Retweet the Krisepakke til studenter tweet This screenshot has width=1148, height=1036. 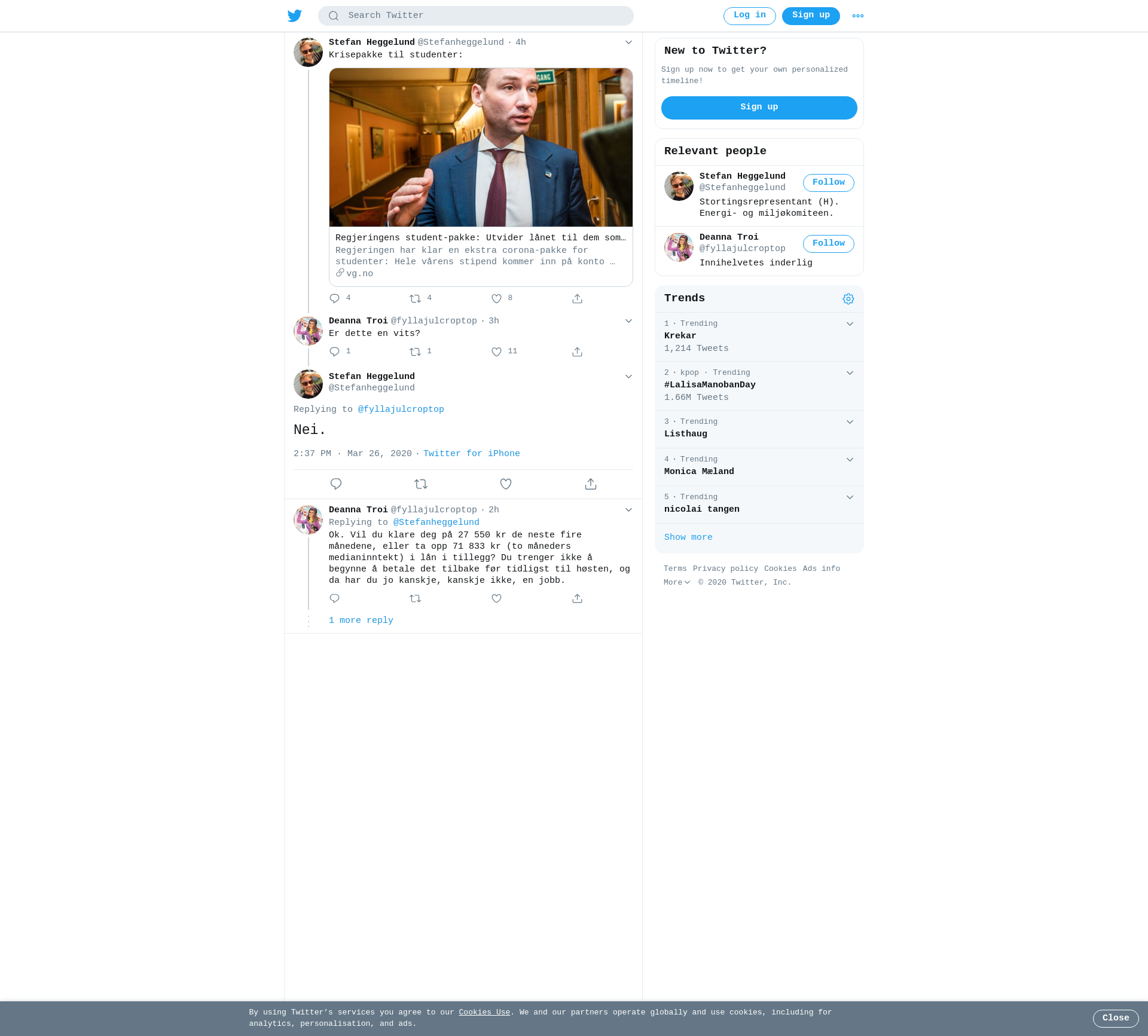pyautogui.click(x=416, y=298)
